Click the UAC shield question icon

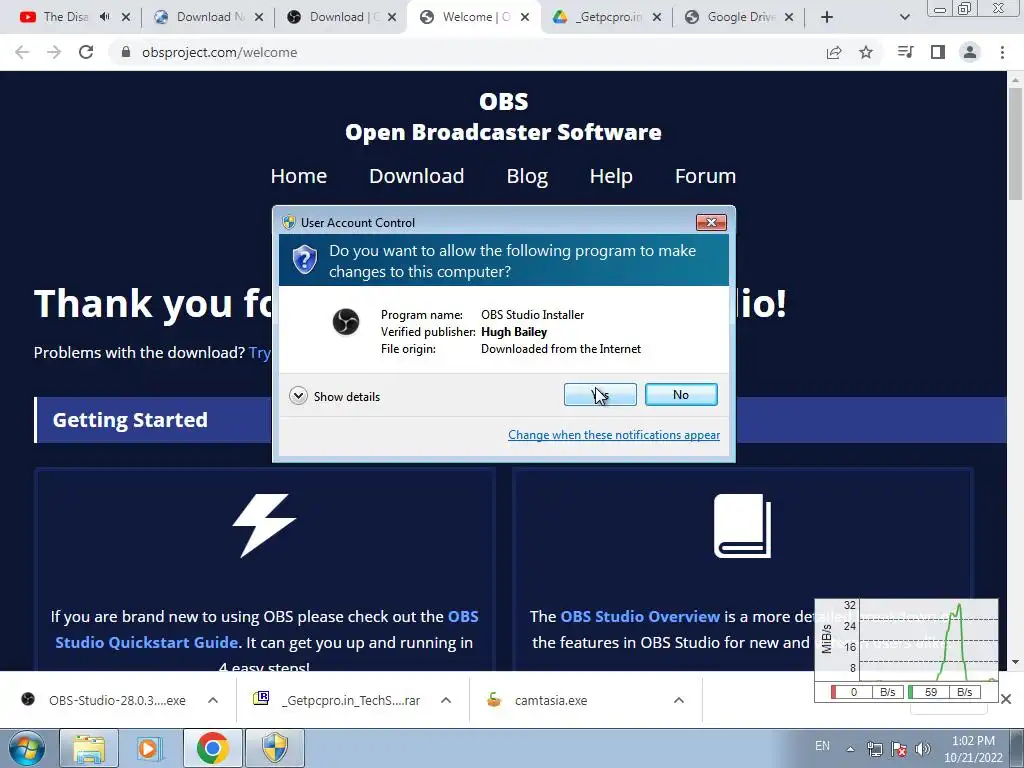304,259
